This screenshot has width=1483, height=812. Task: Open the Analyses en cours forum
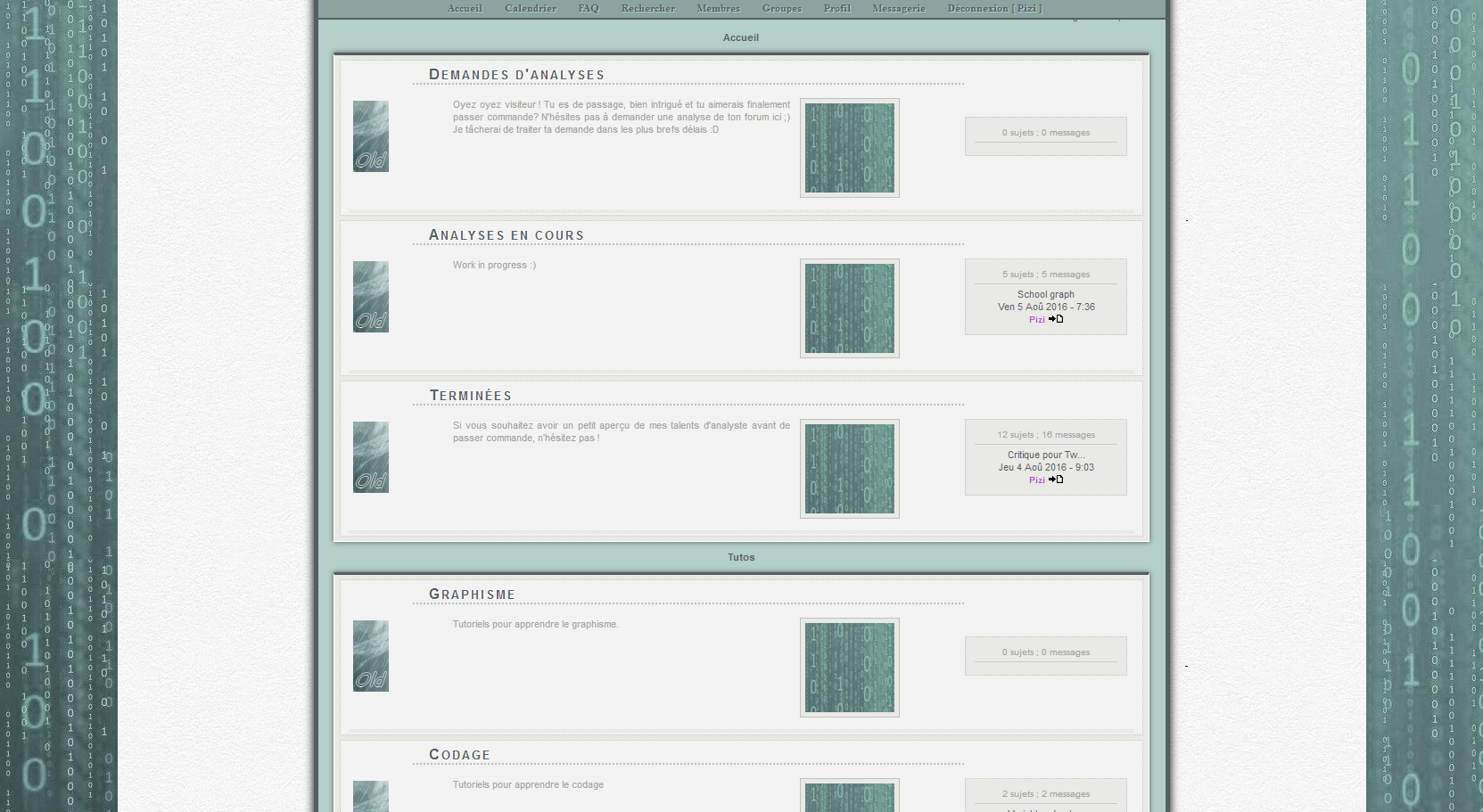pos(507,235)
